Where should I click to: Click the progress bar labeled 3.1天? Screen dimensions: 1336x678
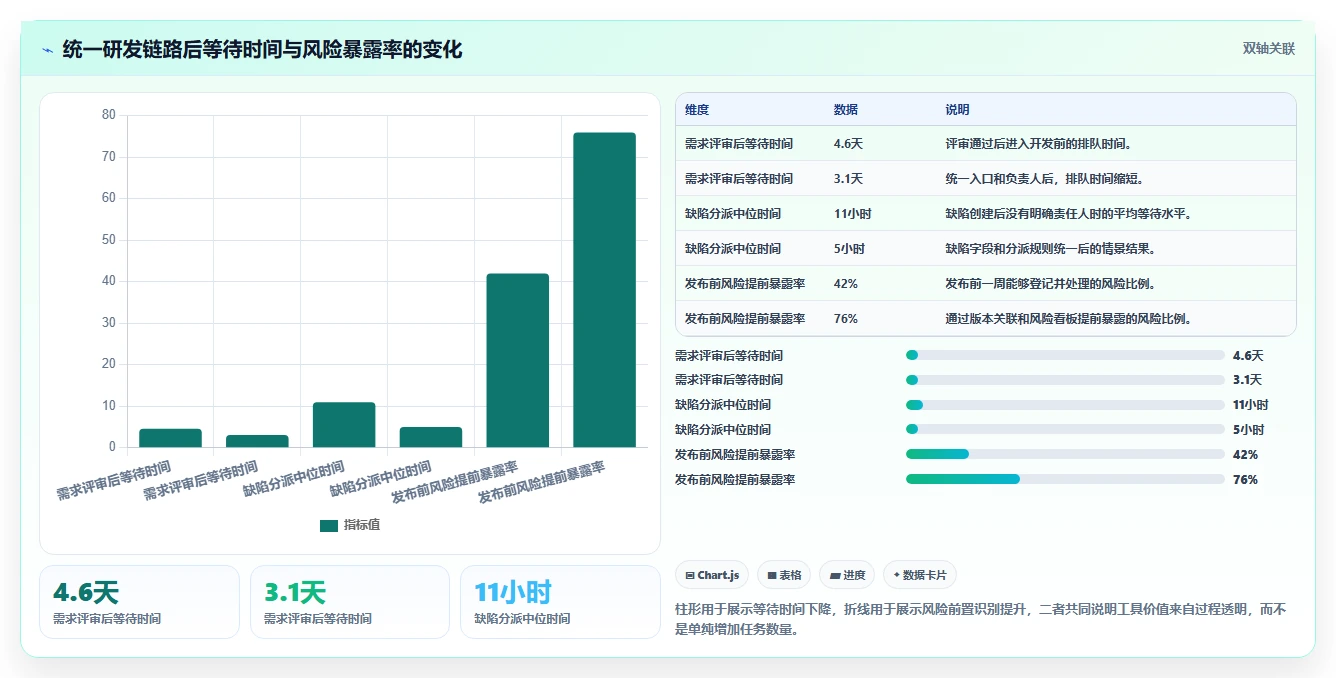pyautogui.click(x=1065, y=380)
